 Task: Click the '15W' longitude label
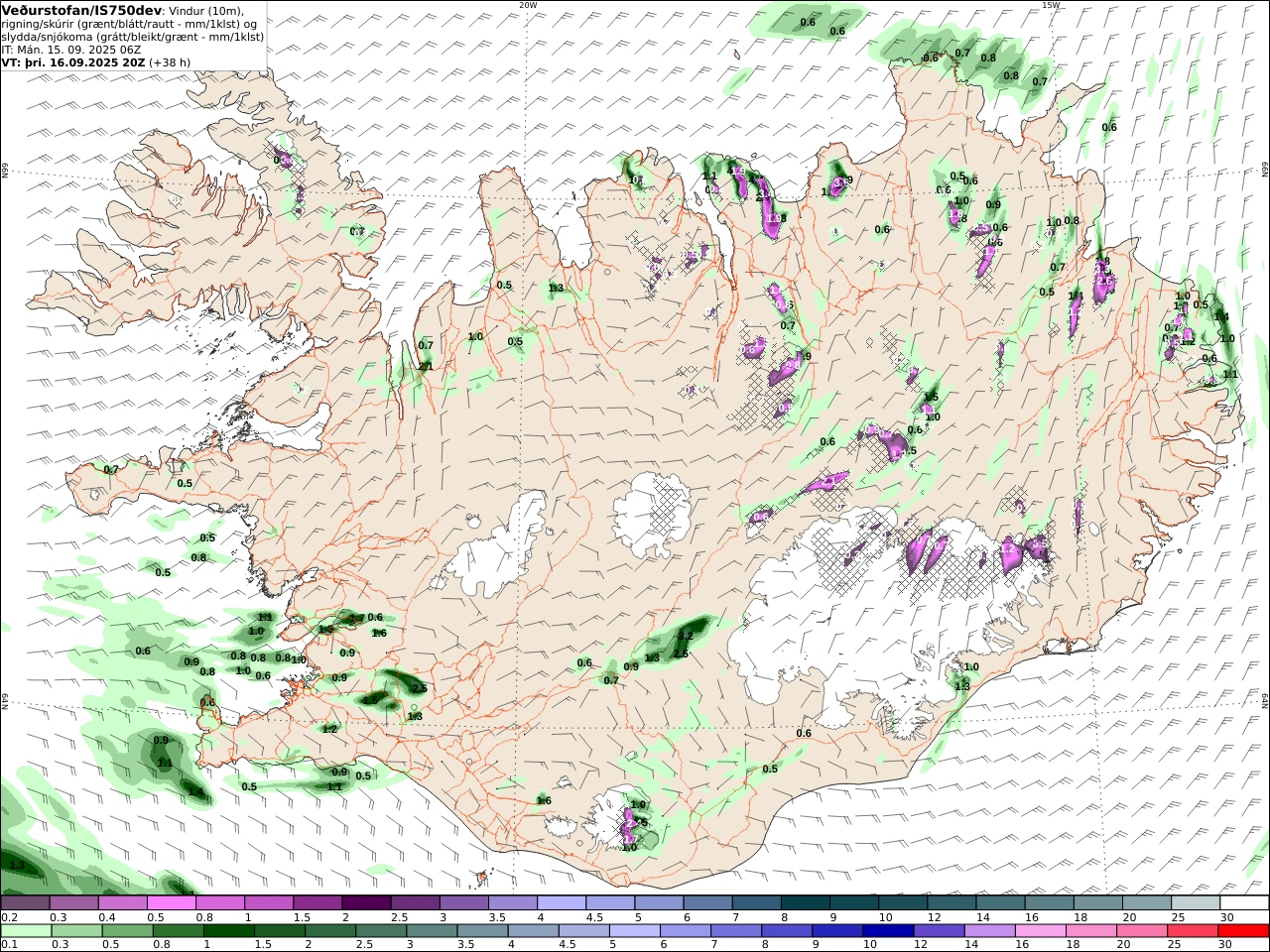[1051, 5]
